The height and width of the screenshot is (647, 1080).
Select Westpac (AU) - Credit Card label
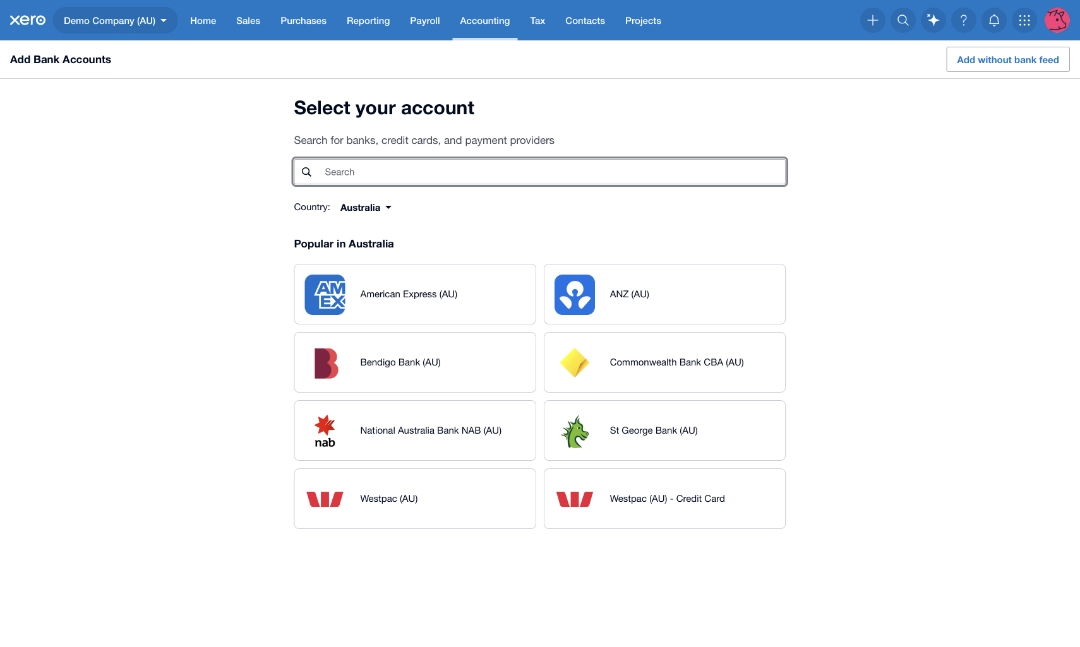coord(667,499)
